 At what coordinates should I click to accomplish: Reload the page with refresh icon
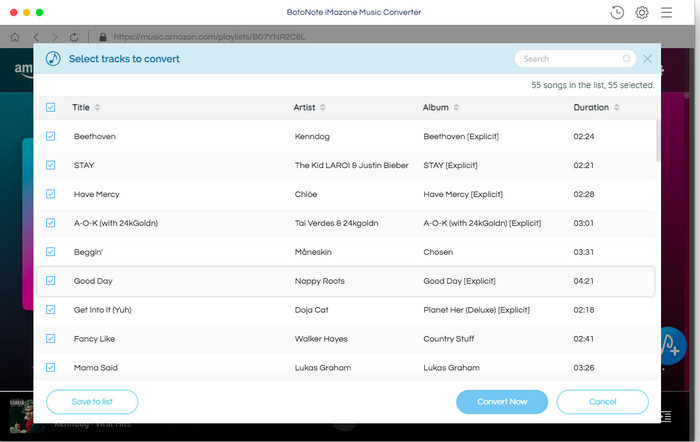coord(74,37)
